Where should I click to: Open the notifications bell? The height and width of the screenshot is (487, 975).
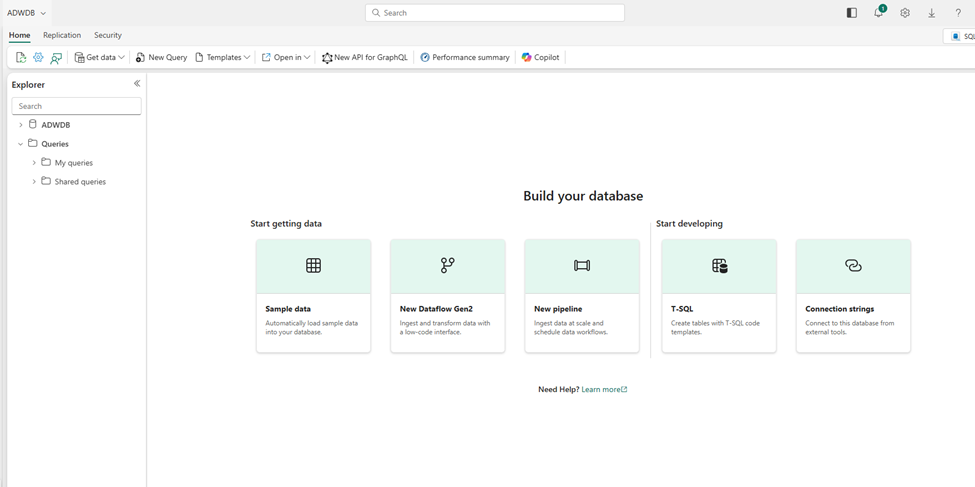coord(878,13)
